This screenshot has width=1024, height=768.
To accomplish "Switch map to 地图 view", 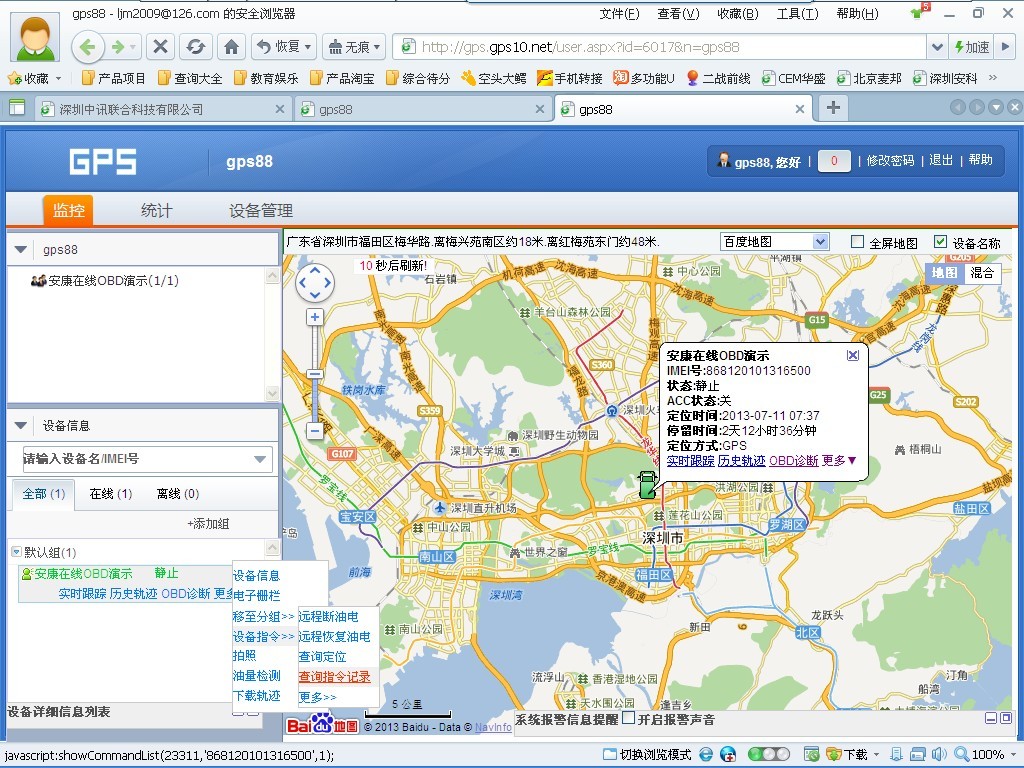I will (x=944, y=273).
